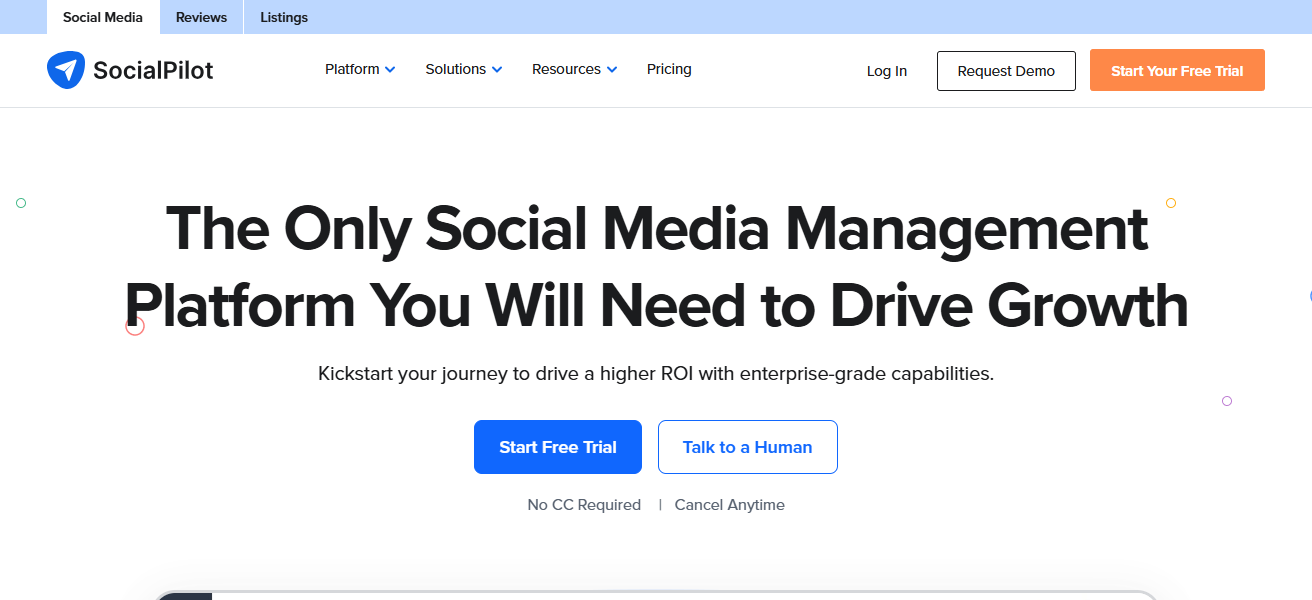The width and height of the screenshot is (1312, 600).
Task: Click the No CC Required text
Action: click(584, 504)
